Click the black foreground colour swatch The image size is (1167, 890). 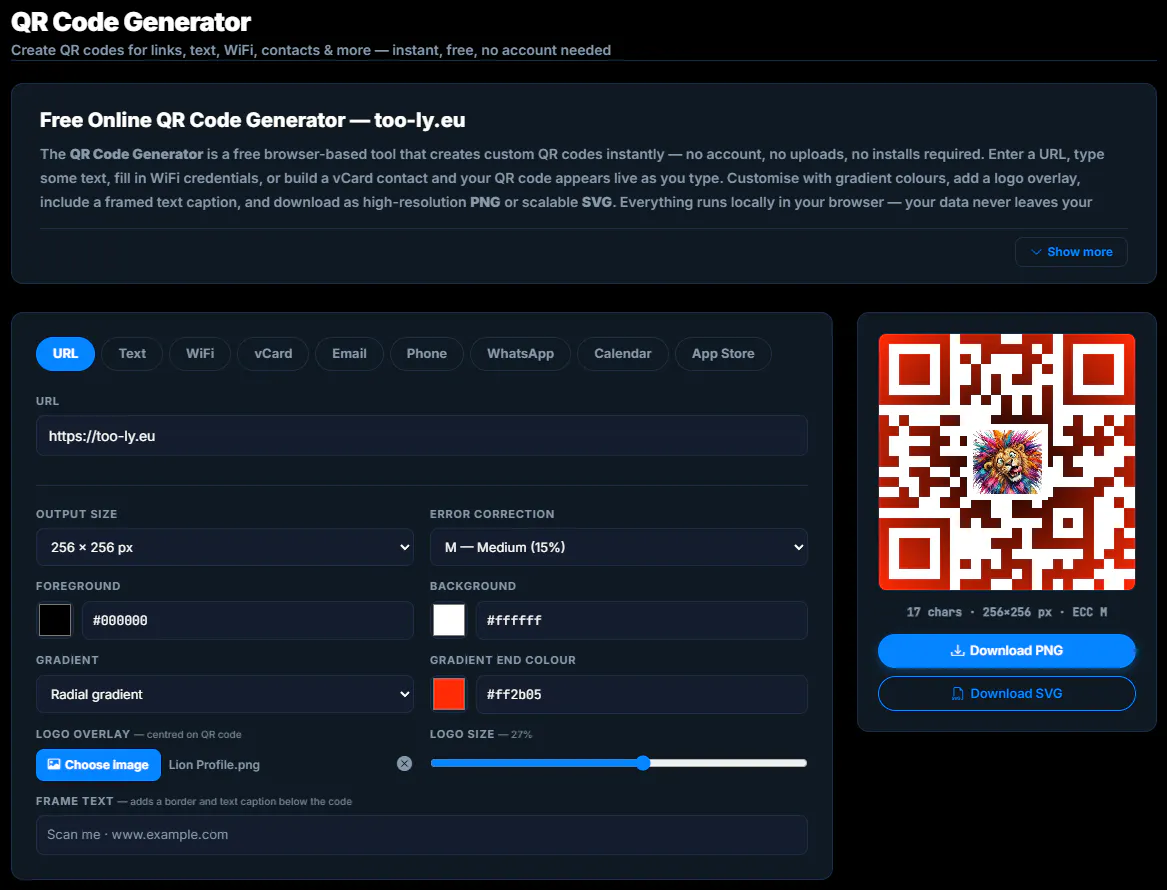55,620
